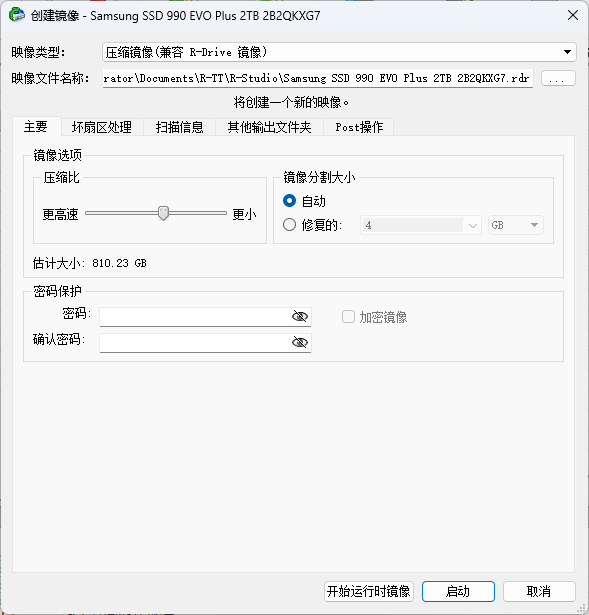The image size is (589, 615).
Task: Switch to the 主要 tab
Action: pyautogui.click(x=36, y=127)
